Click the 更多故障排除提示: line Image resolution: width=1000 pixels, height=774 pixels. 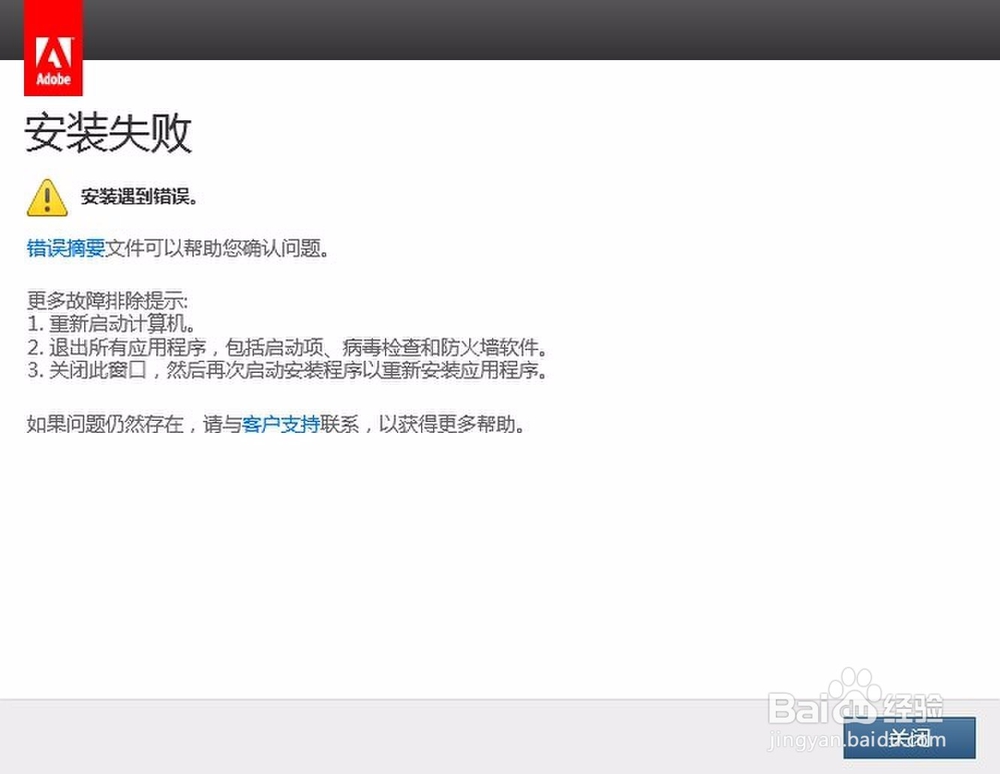tap(108, 300)
